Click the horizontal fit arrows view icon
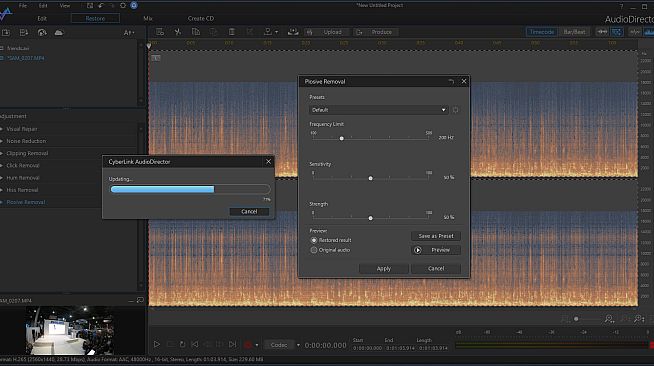Viewport: 654px width, 366px height. (602, 32)
